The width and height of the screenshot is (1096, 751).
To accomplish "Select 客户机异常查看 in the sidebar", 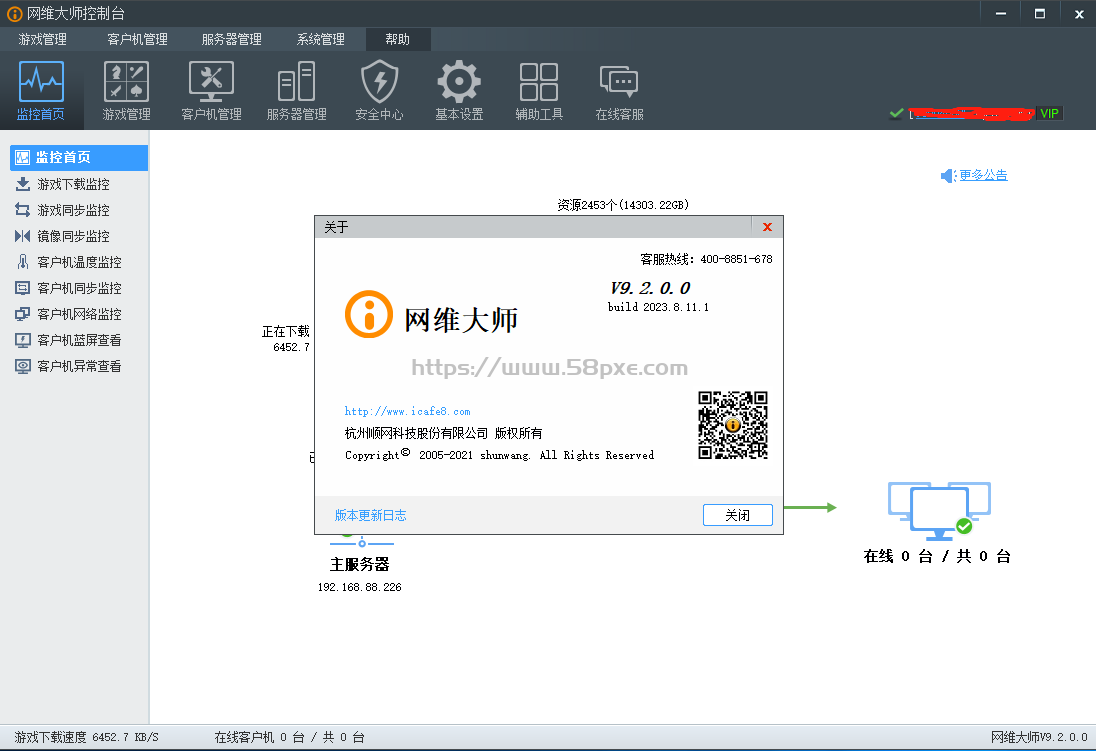I will click(x=79, y=366).
